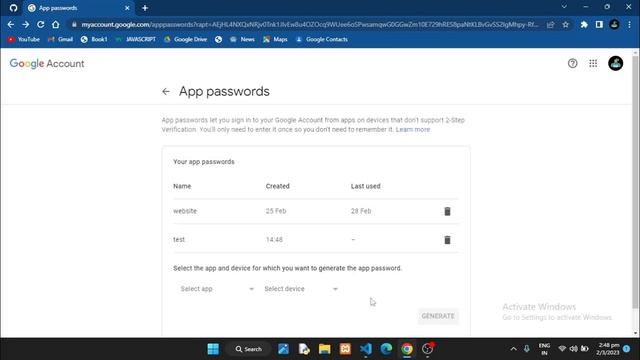Open the Google apps grid
This screenshot has height=360, width=640.
click(593, 63)
